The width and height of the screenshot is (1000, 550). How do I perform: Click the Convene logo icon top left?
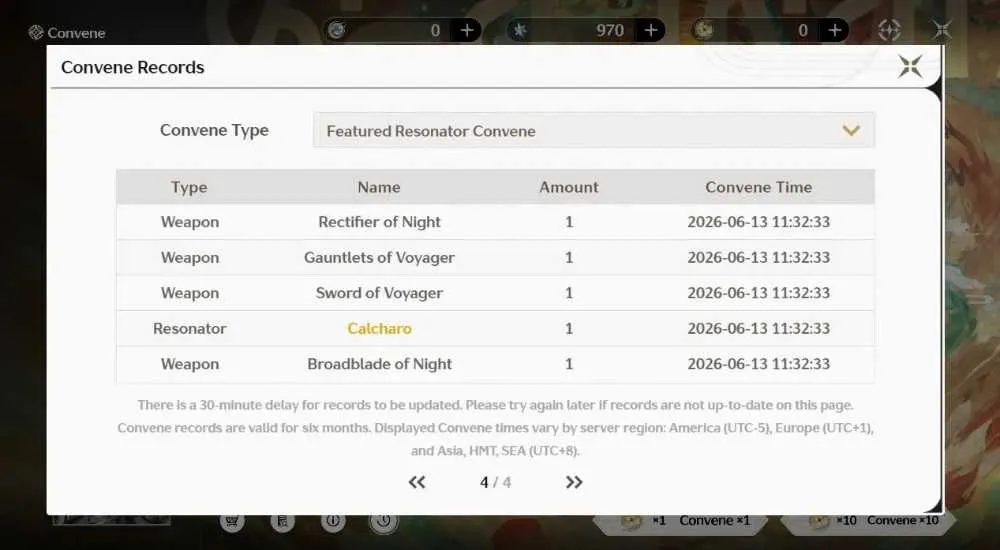pyautogui.click(x=36, y=33)
